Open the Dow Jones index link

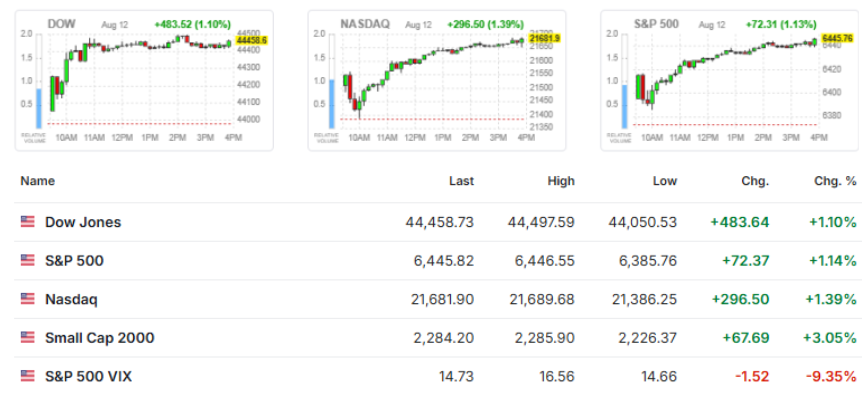click(83, 222)
